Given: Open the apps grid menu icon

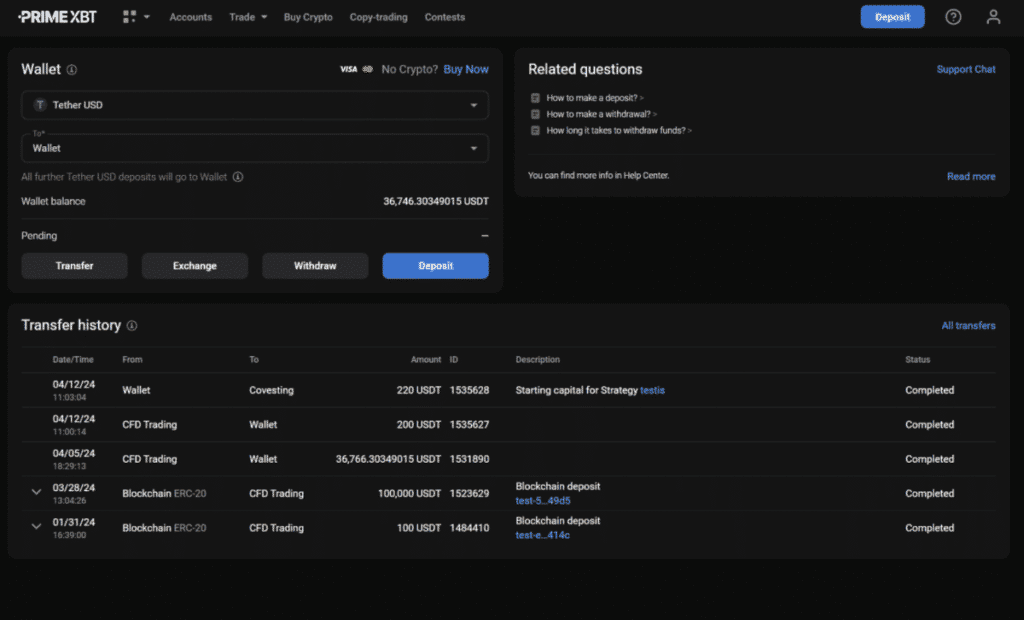Looking at the screenshot, I should [x=129, y=17].
